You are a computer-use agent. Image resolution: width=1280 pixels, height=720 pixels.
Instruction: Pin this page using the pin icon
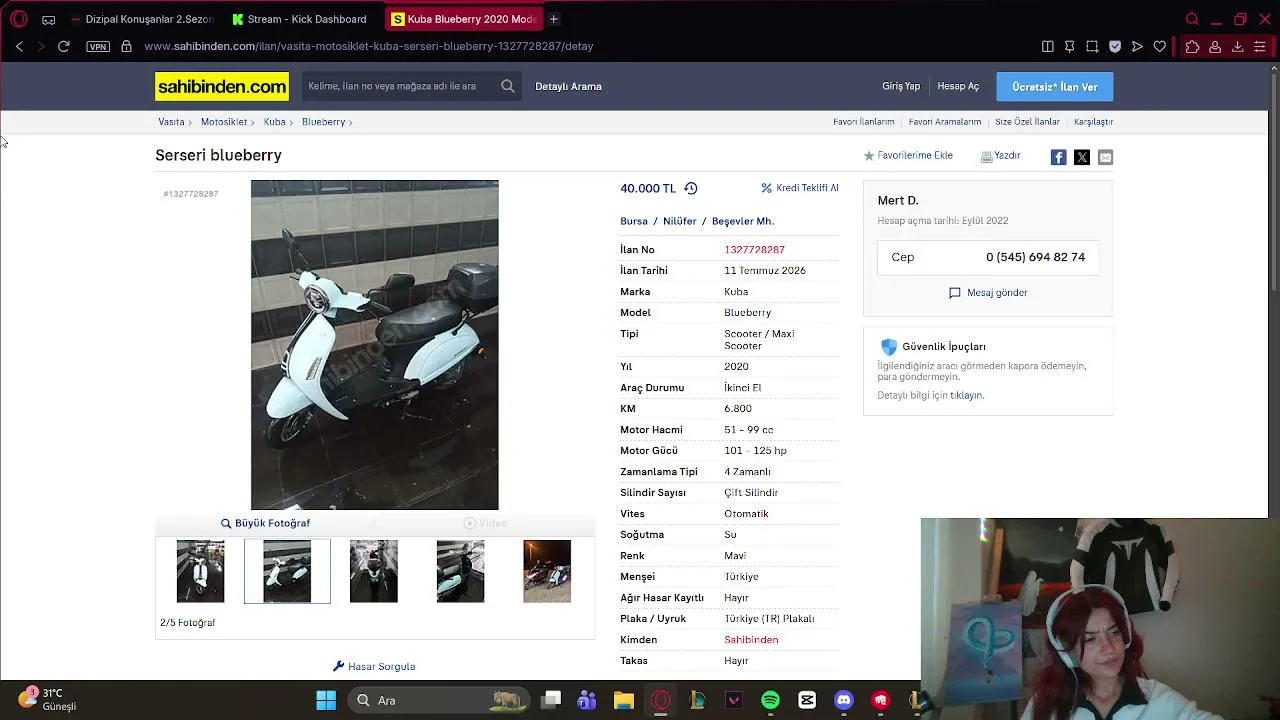[1069, 46]
